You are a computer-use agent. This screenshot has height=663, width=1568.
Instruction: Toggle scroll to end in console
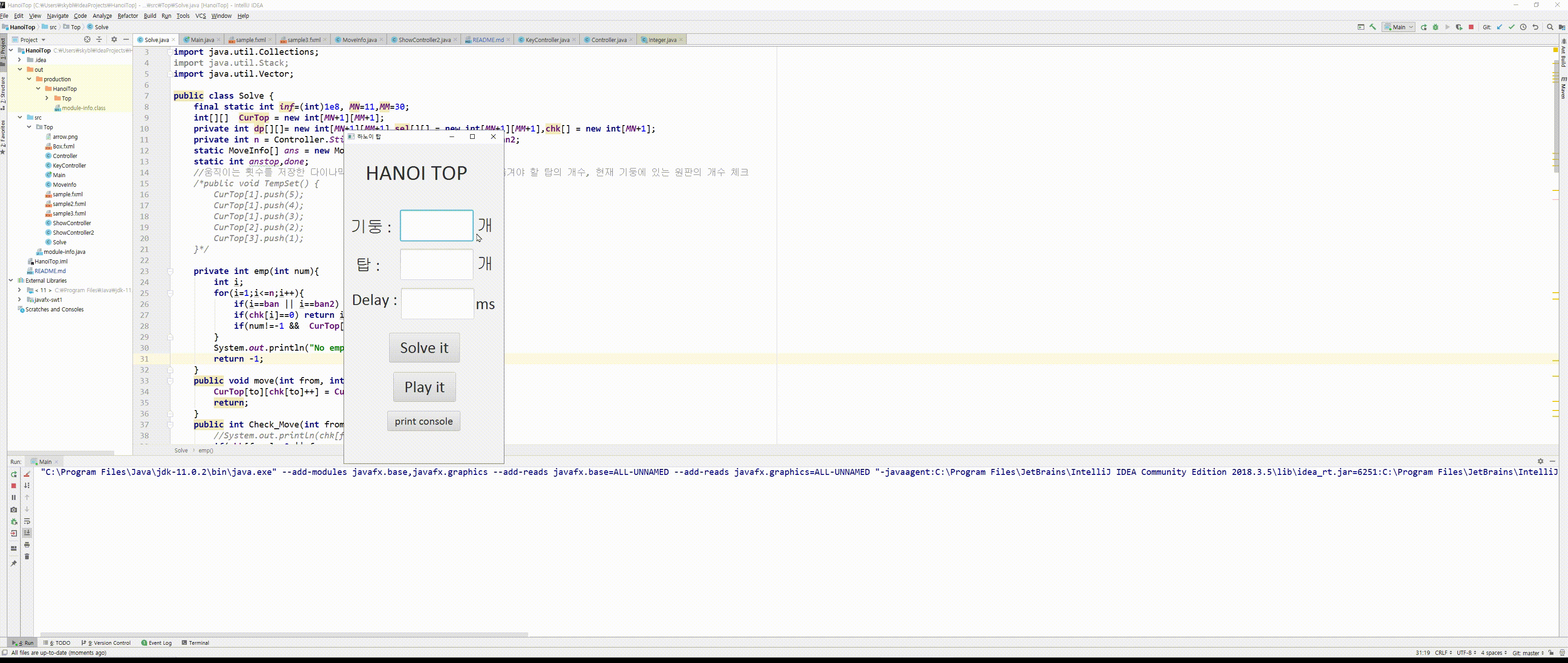point(27,533)
